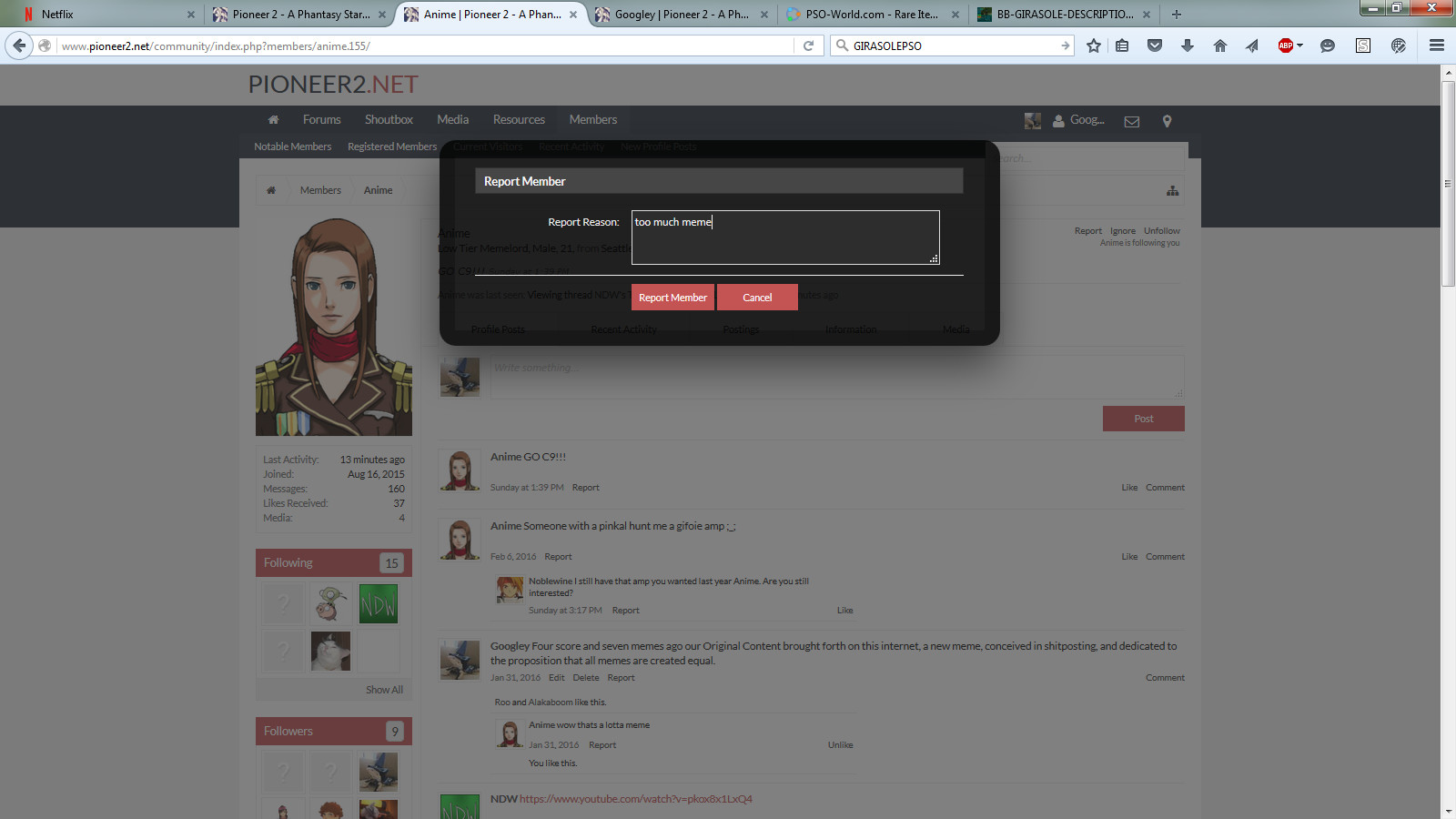Open the alerts pin icon in navbar
Viewport: 1456px width, 819px height.
[1167, 121]
